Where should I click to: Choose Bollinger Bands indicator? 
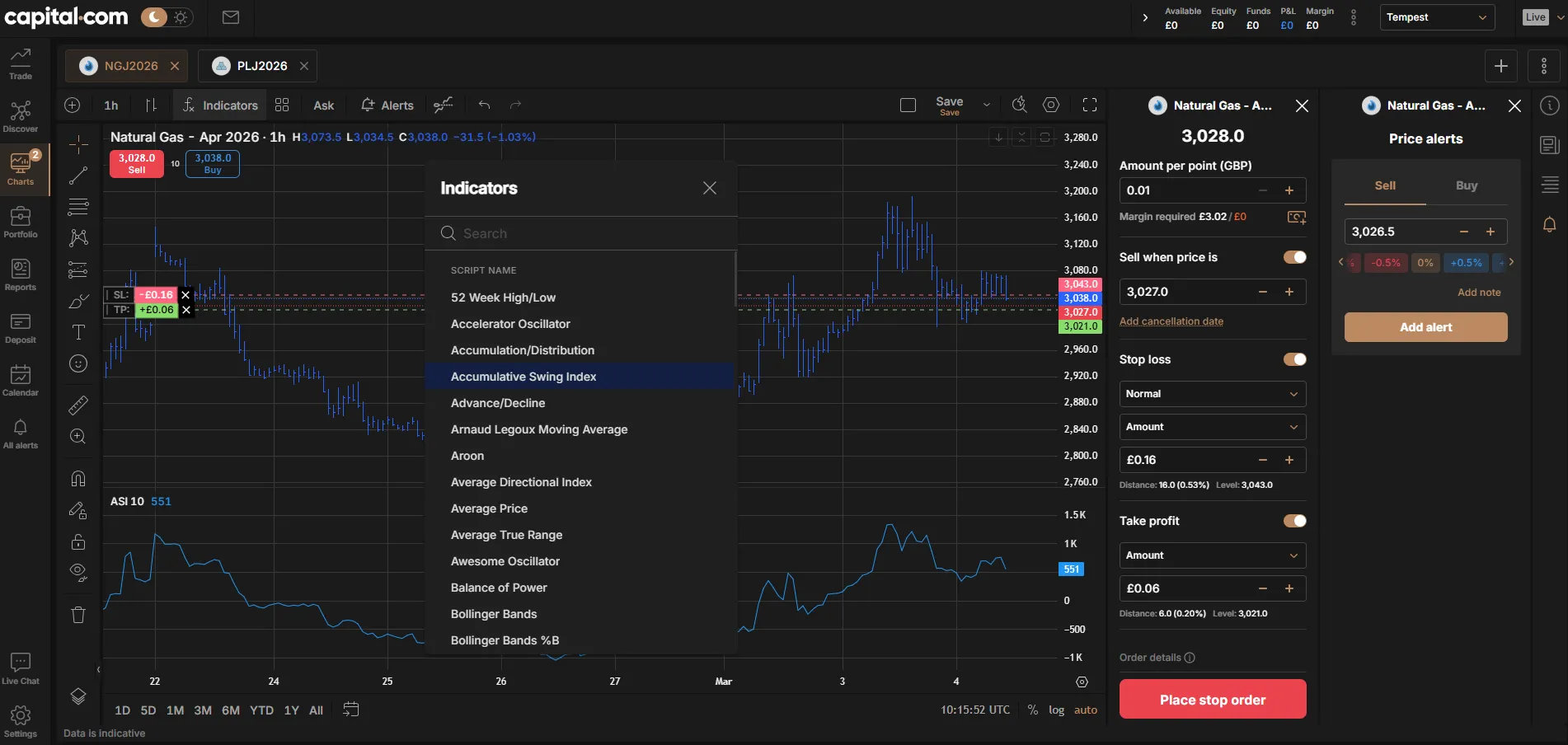pyautogui.click(x=580, y=614)
